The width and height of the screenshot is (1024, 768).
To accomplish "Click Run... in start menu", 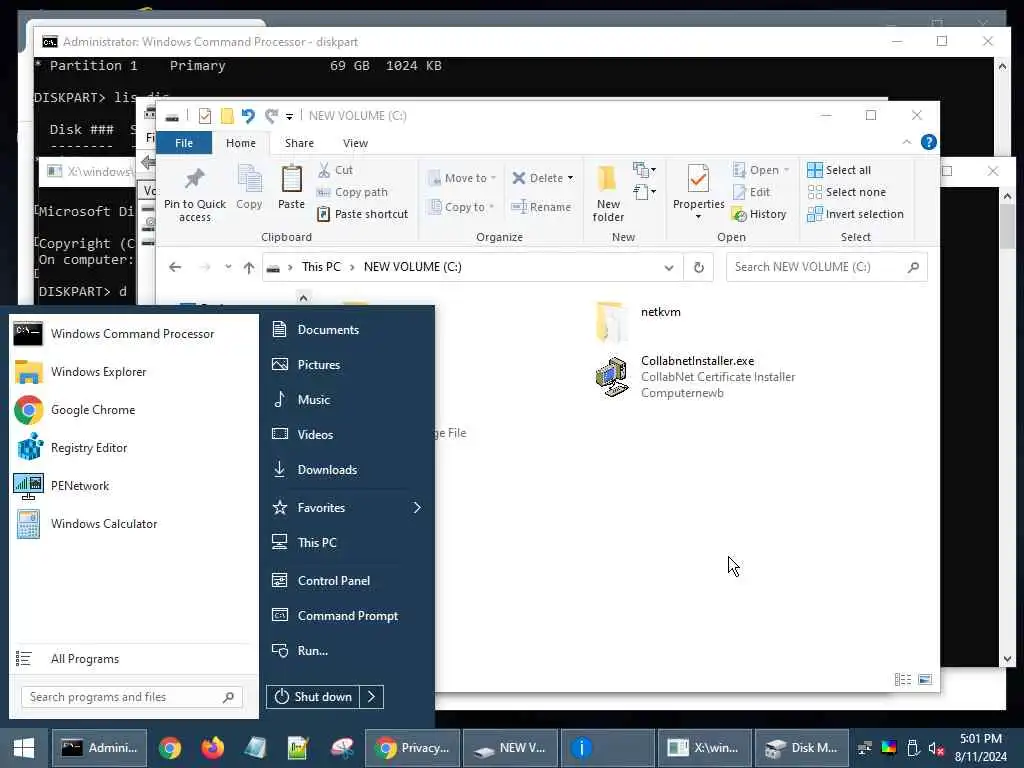I will (300, 650).
